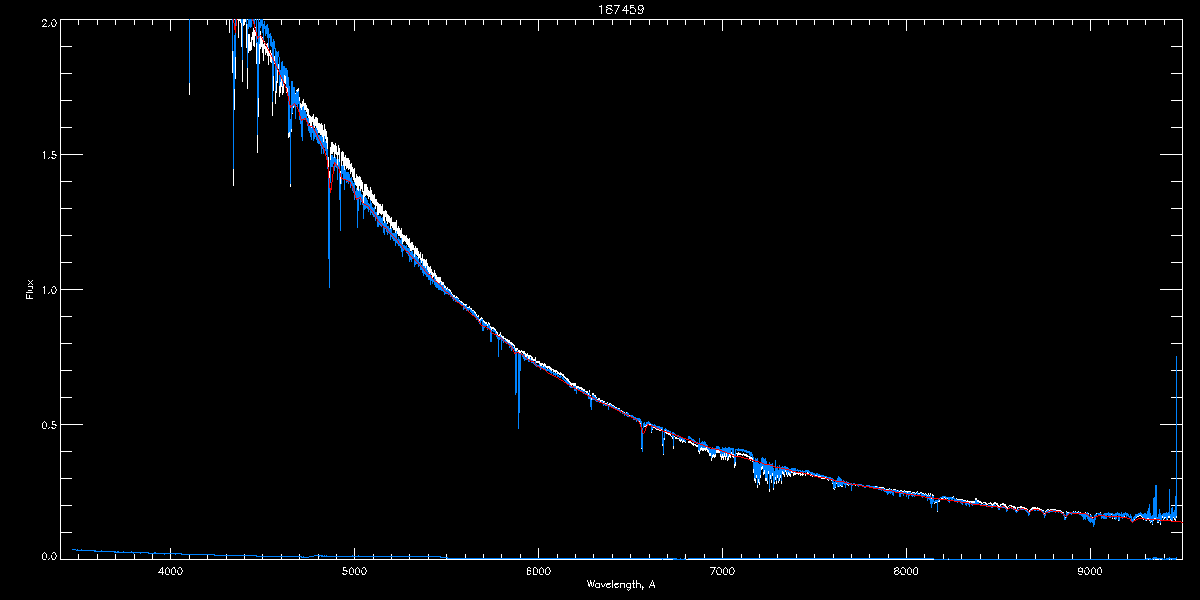1200x600 pixels.
Task: Click the 5000 wavelength tick label
Action: tap(354, 572)
